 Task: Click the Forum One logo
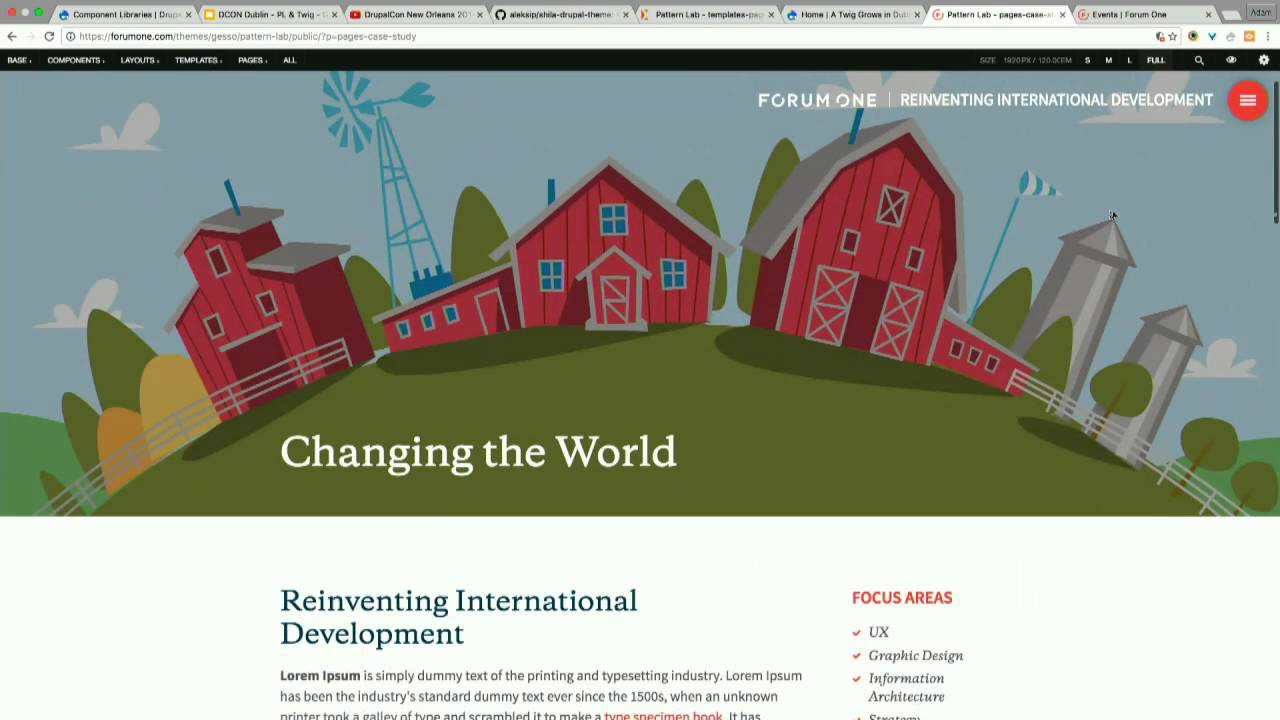click(817, 100)
